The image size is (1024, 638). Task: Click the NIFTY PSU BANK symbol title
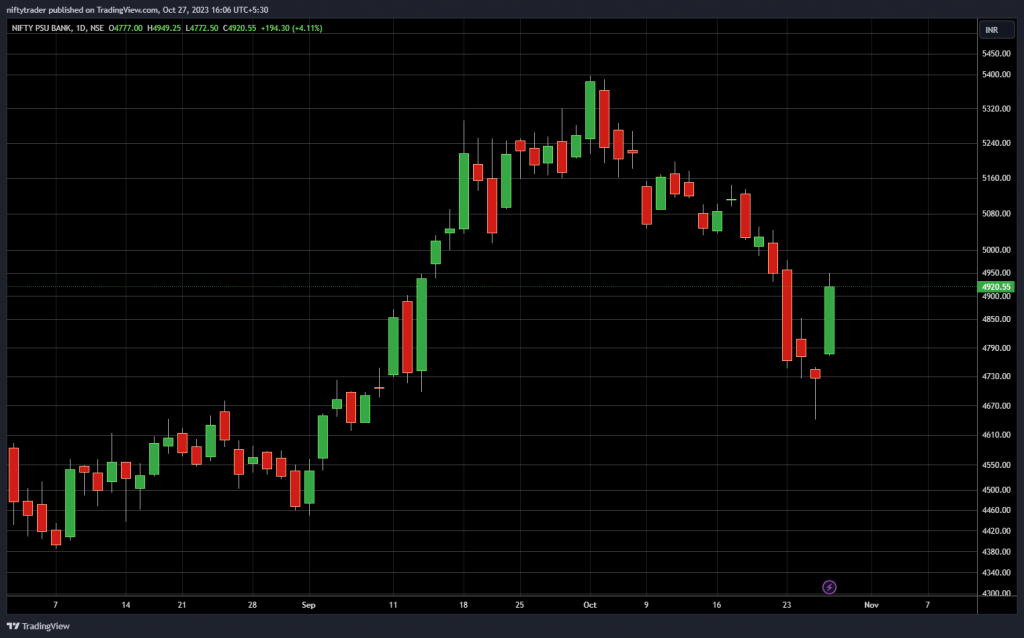[x=42, y=28]
